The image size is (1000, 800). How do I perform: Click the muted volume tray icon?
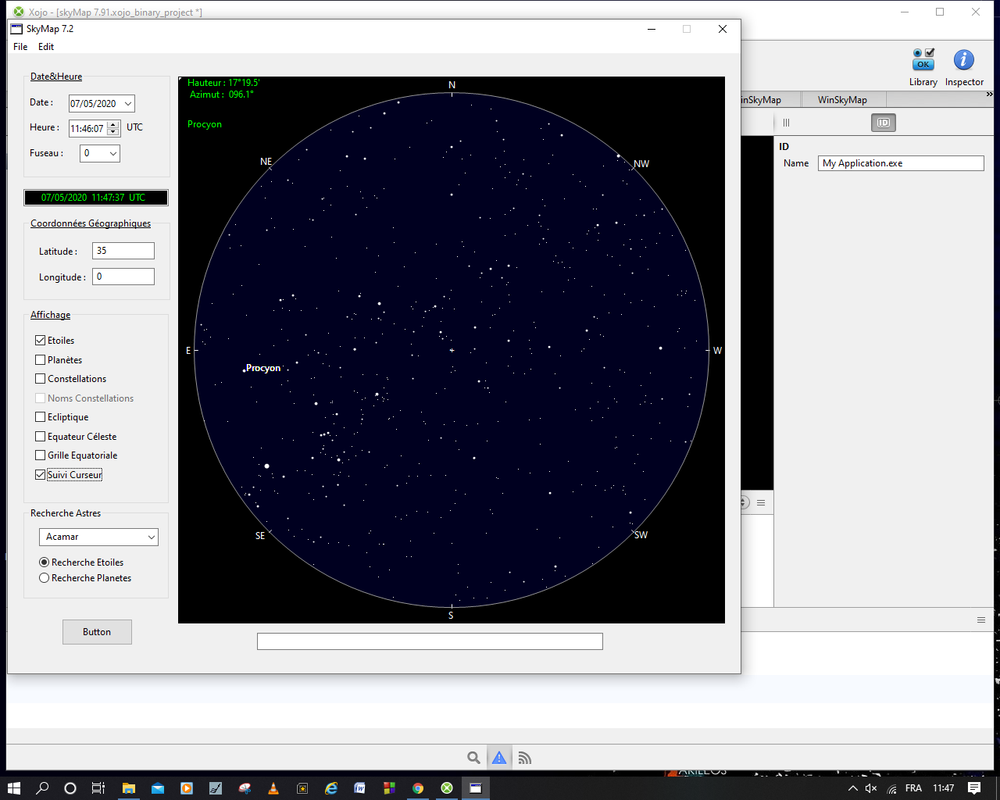click(871, 789)
